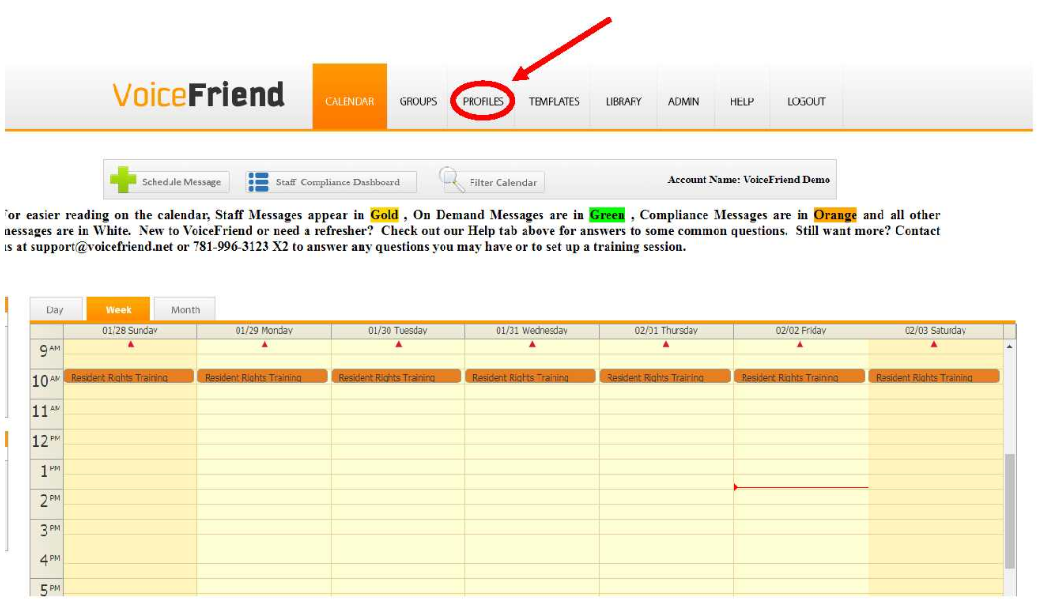Click the 02/03 Saturday column header

[935, 331]
